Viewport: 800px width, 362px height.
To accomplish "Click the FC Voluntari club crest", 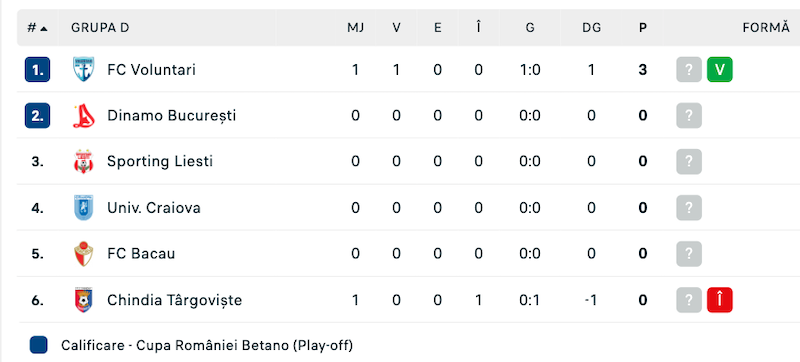I will coord(83,69).
